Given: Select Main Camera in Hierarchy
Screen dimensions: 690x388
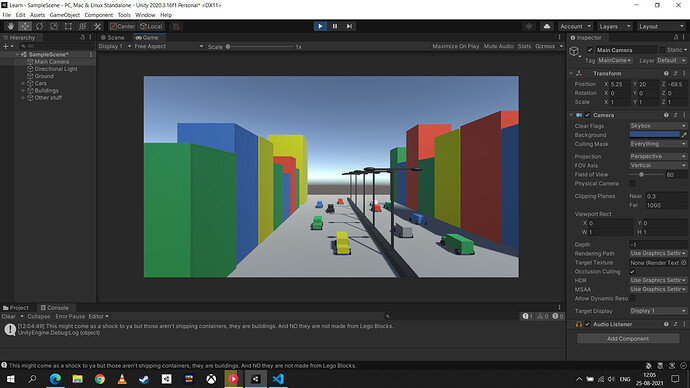Looking at the screenshot, I should pyautogui.click(x=52, y=62).
